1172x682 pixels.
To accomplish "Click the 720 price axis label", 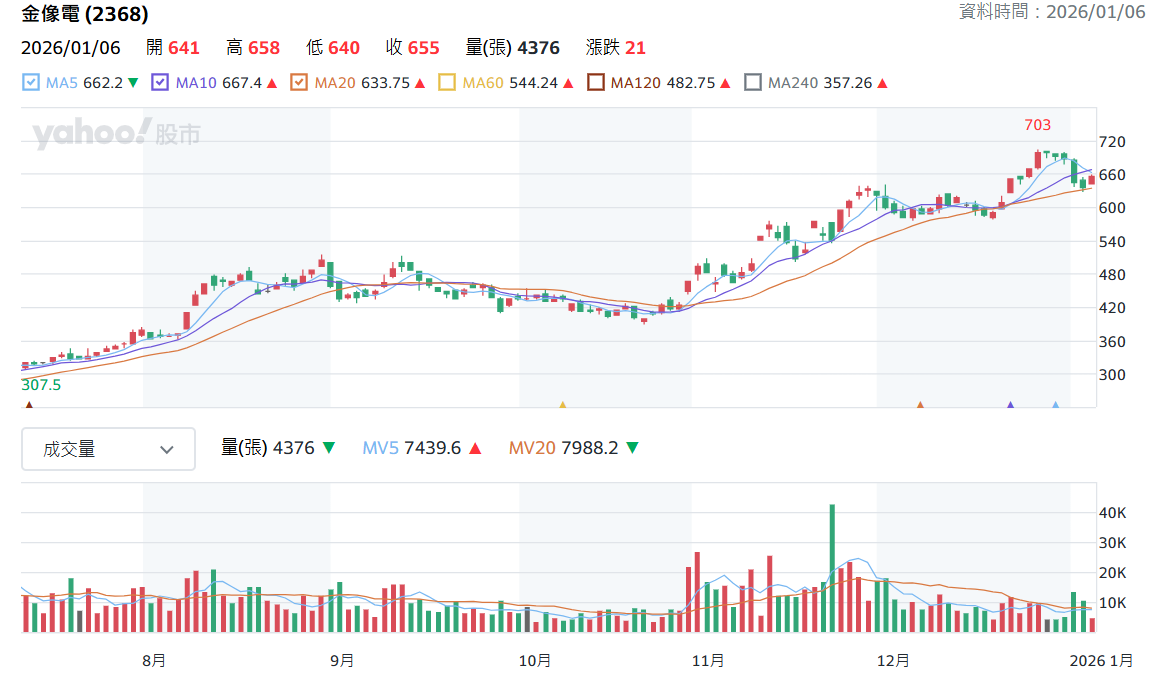I will point(1112,142).
